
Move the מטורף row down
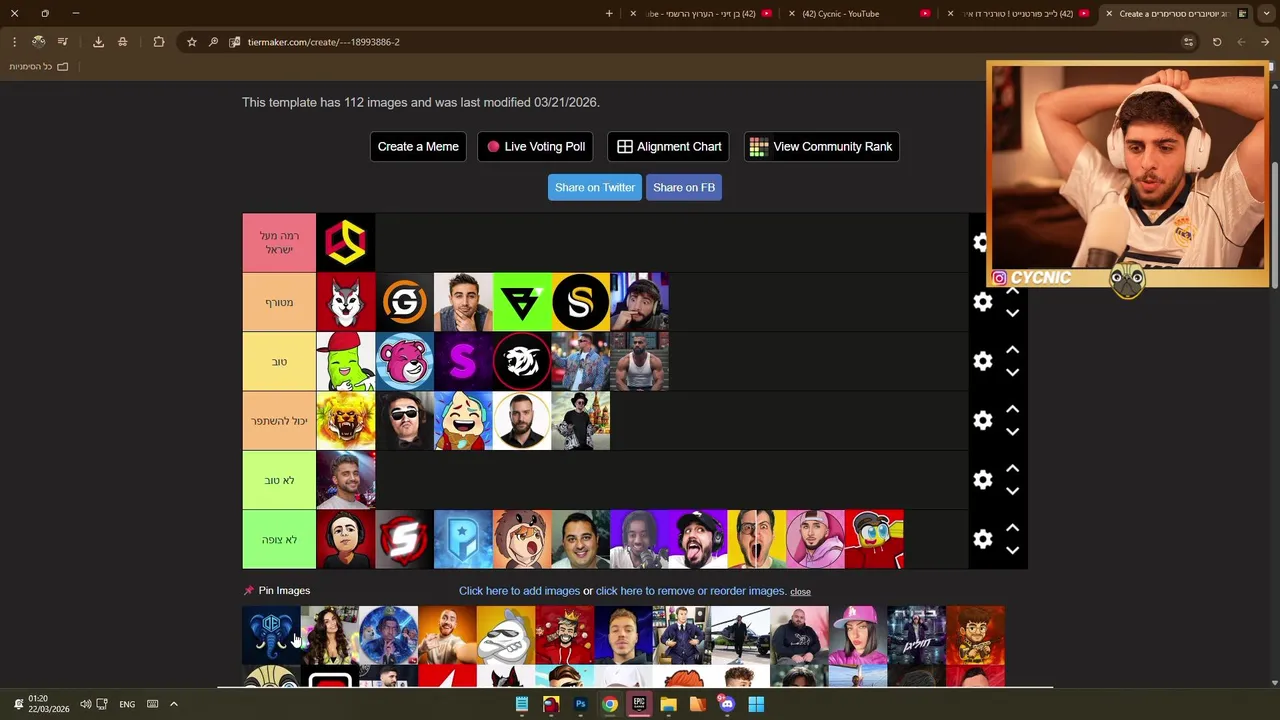pos(1012,313)
